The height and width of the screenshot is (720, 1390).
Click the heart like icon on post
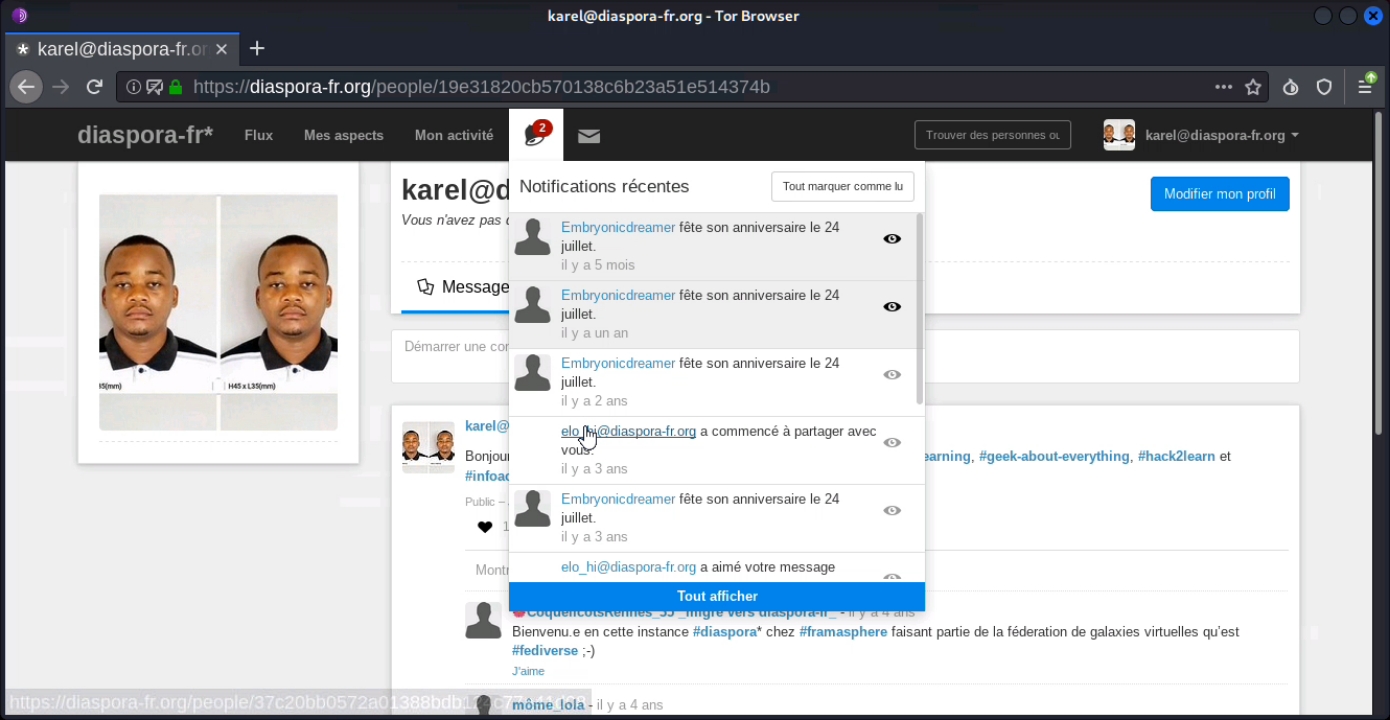point(485,527)
